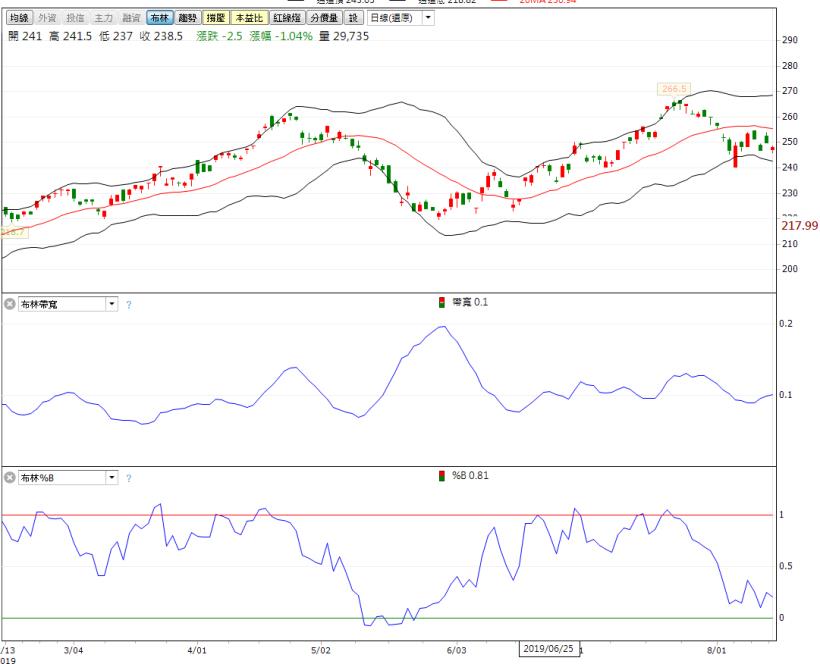This screenshot has height=664, width=820.
Task: Click the %B 0.81 legend text
Action: (x=470, y=476)
